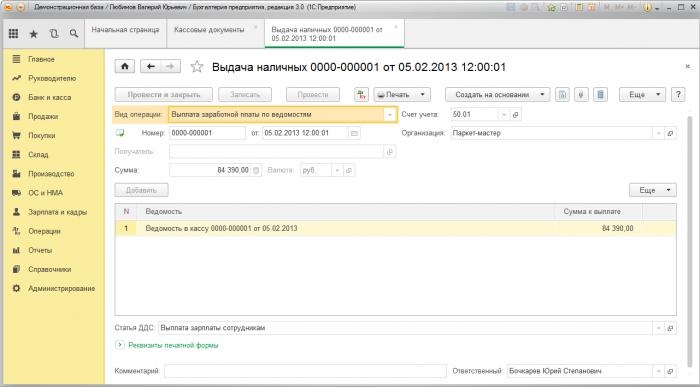This screenshot has height=387, width=700.
Task: Open Favorites star in top panel
Action: 33,33
